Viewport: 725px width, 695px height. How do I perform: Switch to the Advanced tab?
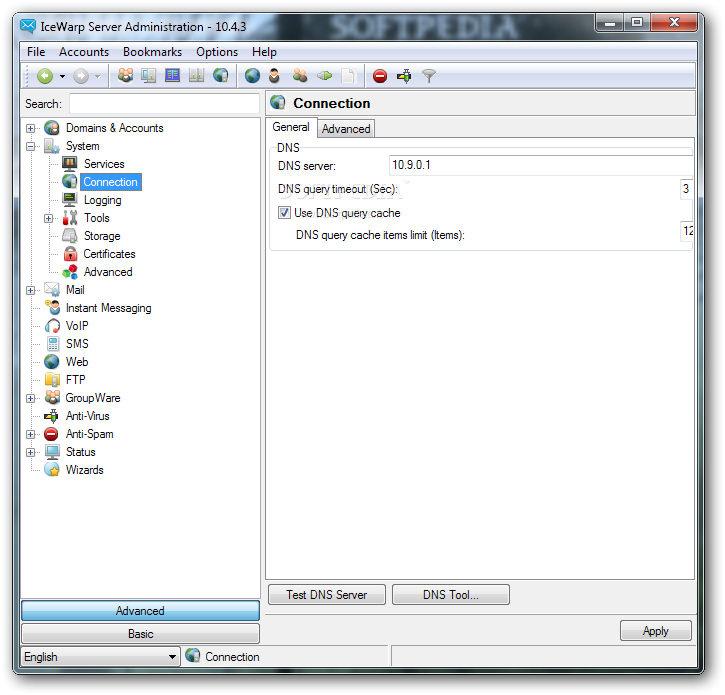[x=346, y=129]
